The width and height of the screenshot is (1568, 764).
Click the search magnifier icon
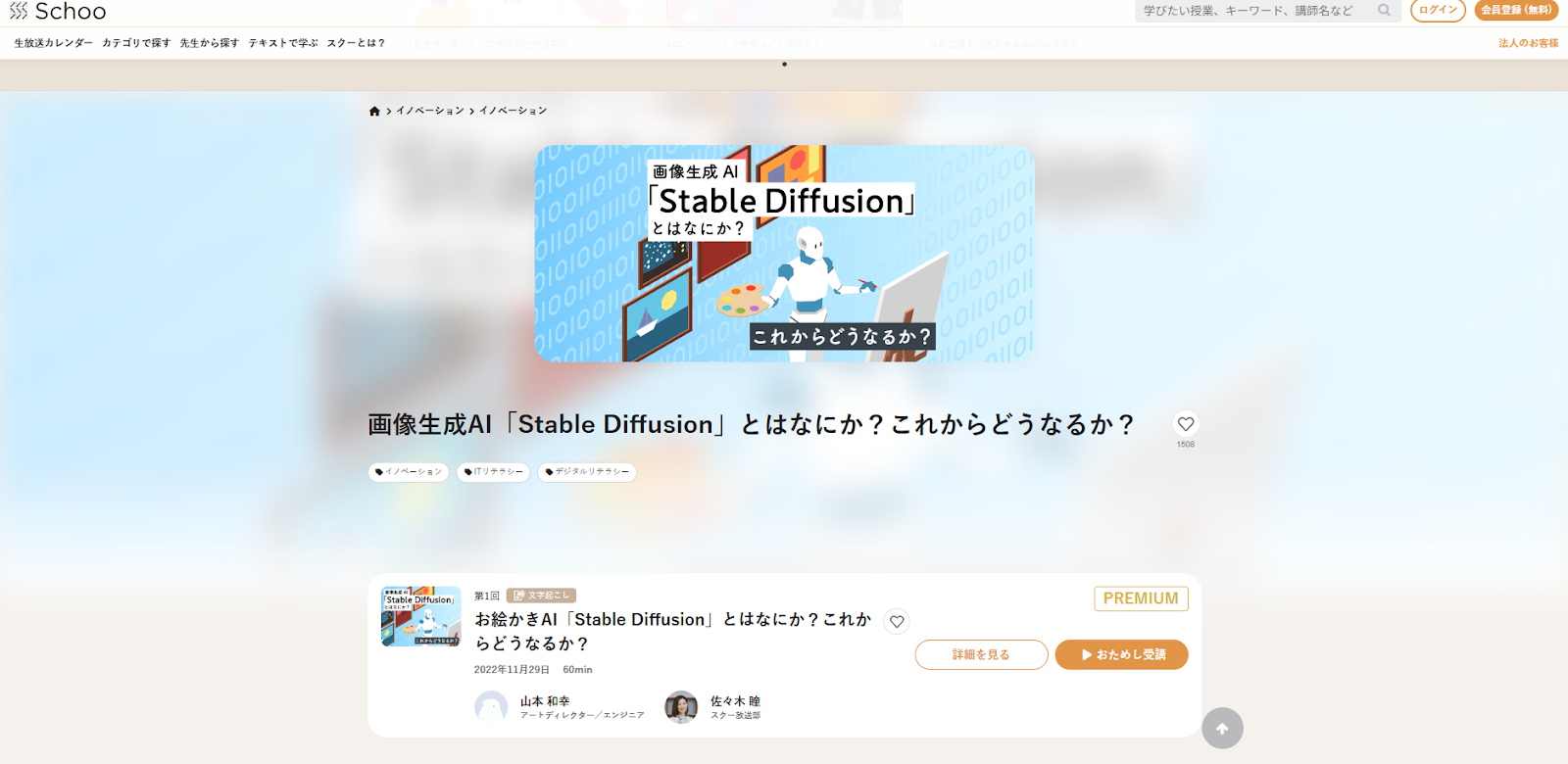(1384, 11)
